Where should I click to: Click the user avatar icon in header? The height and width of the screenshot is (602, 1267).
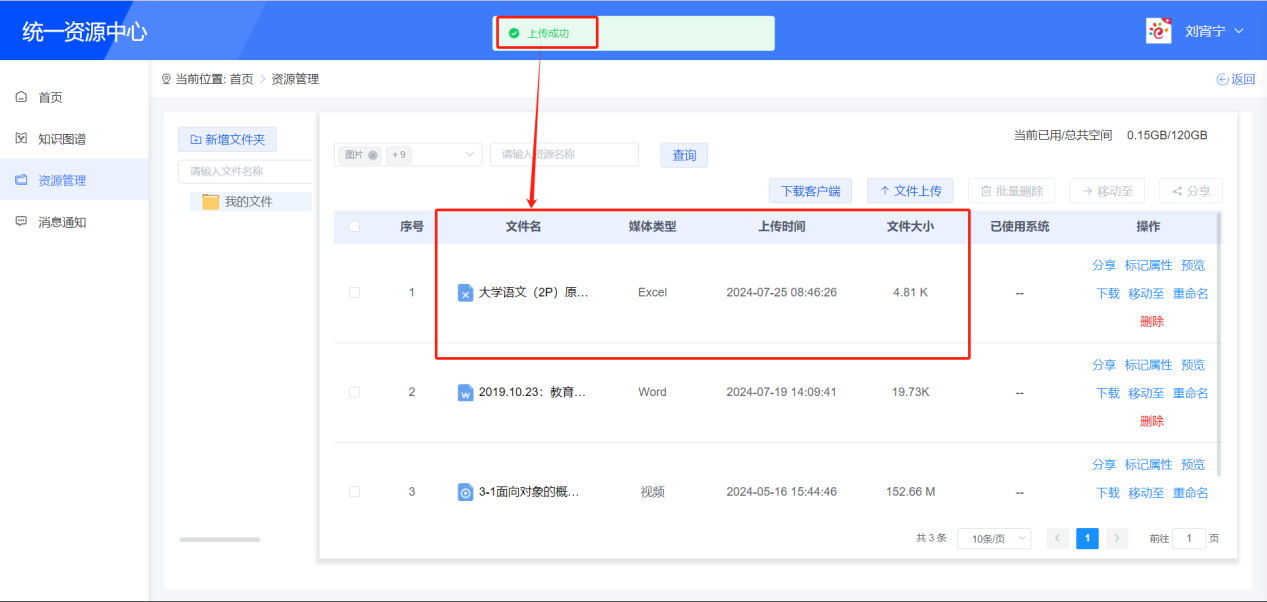pos(1158,31)
